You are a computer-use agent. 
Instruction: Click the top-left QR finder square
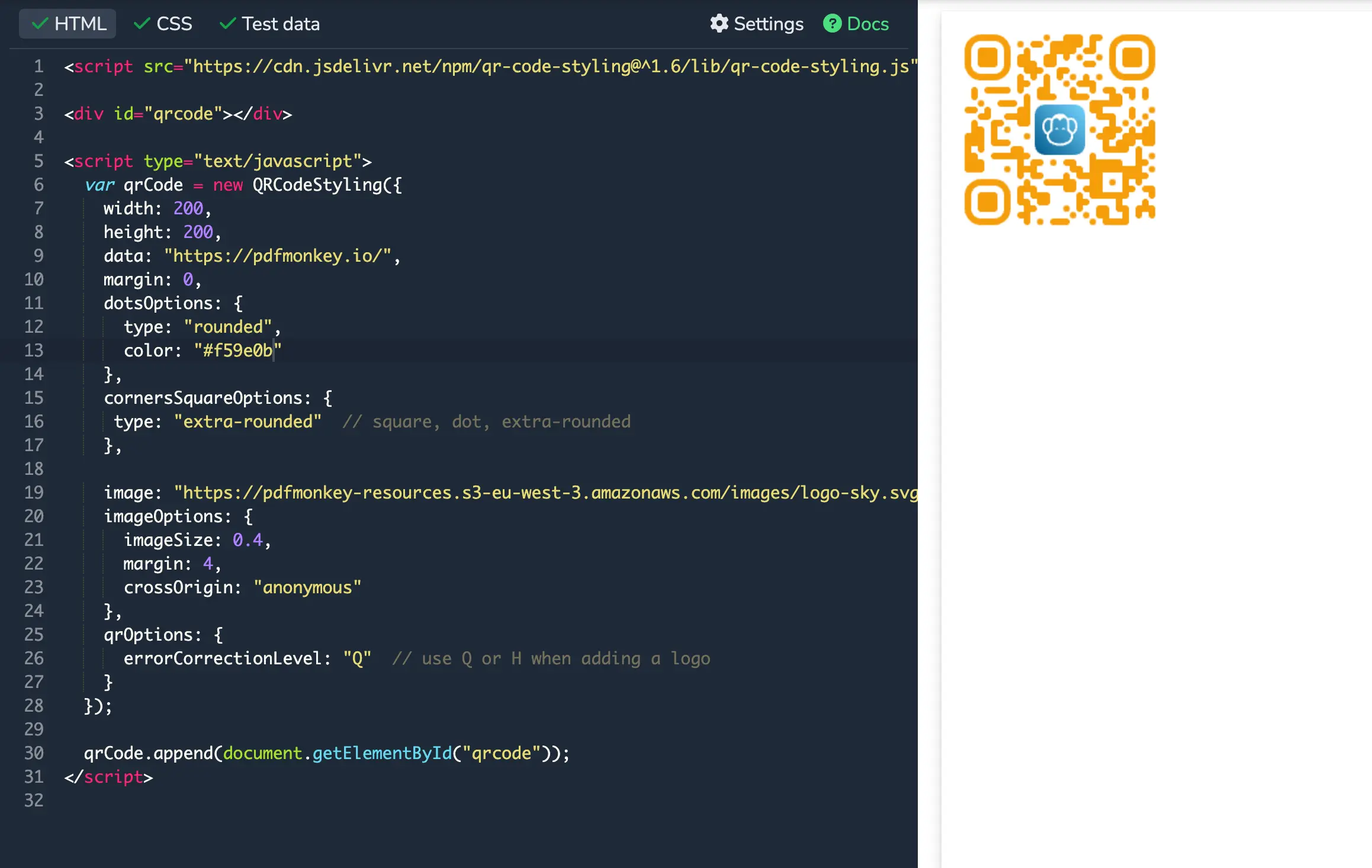(987, 57)
